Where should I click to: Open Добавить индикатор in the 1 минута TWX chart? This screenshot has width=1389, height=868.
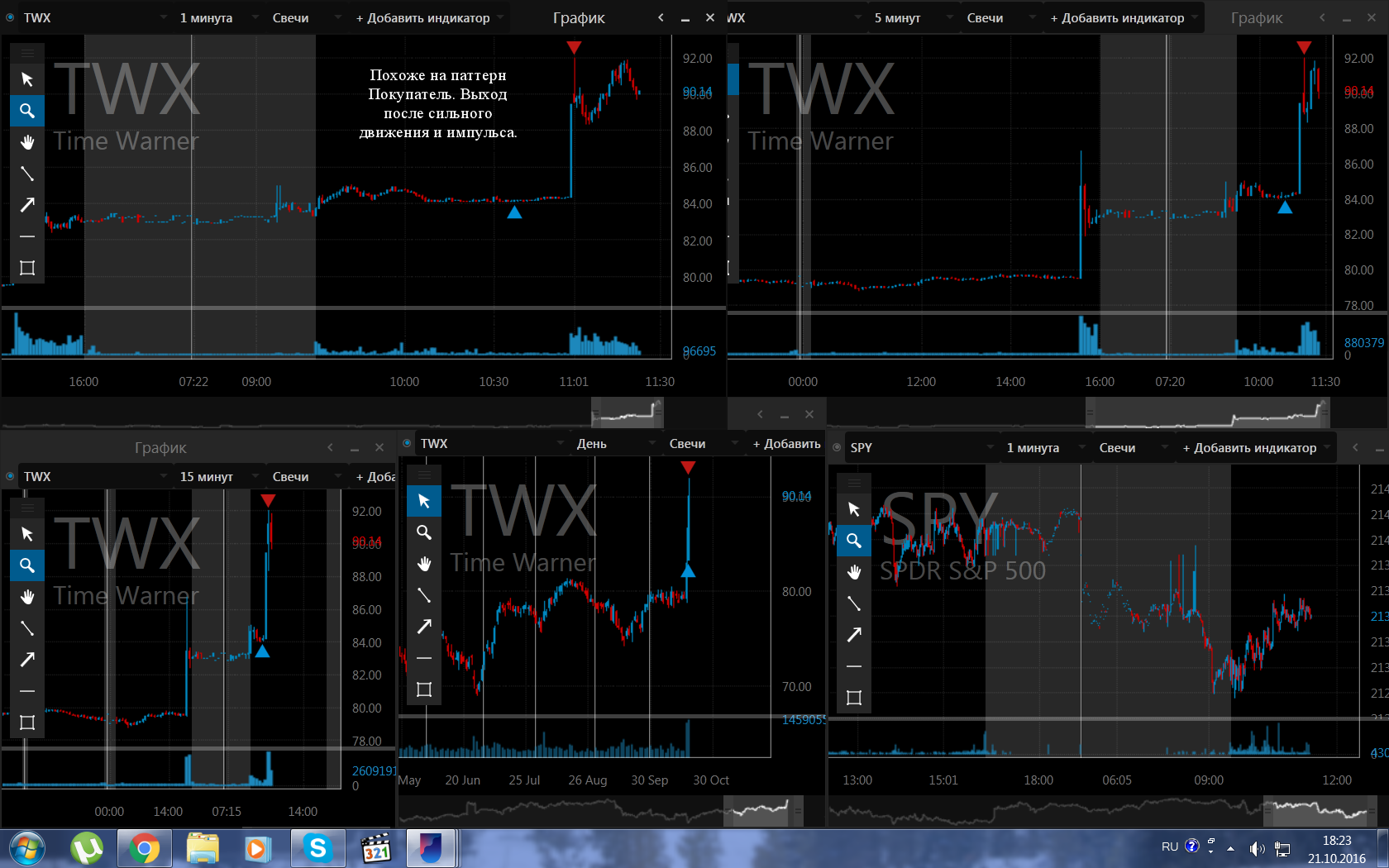coord(429,17)
